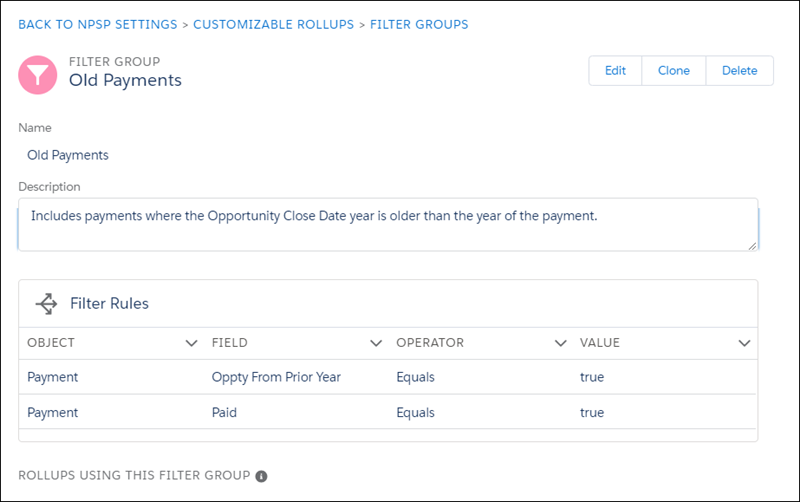Open the OBJECT column header dropdown chevron
Image resolution: width=800 pixels, height=502 pixels.
click(x=191, y=343)
